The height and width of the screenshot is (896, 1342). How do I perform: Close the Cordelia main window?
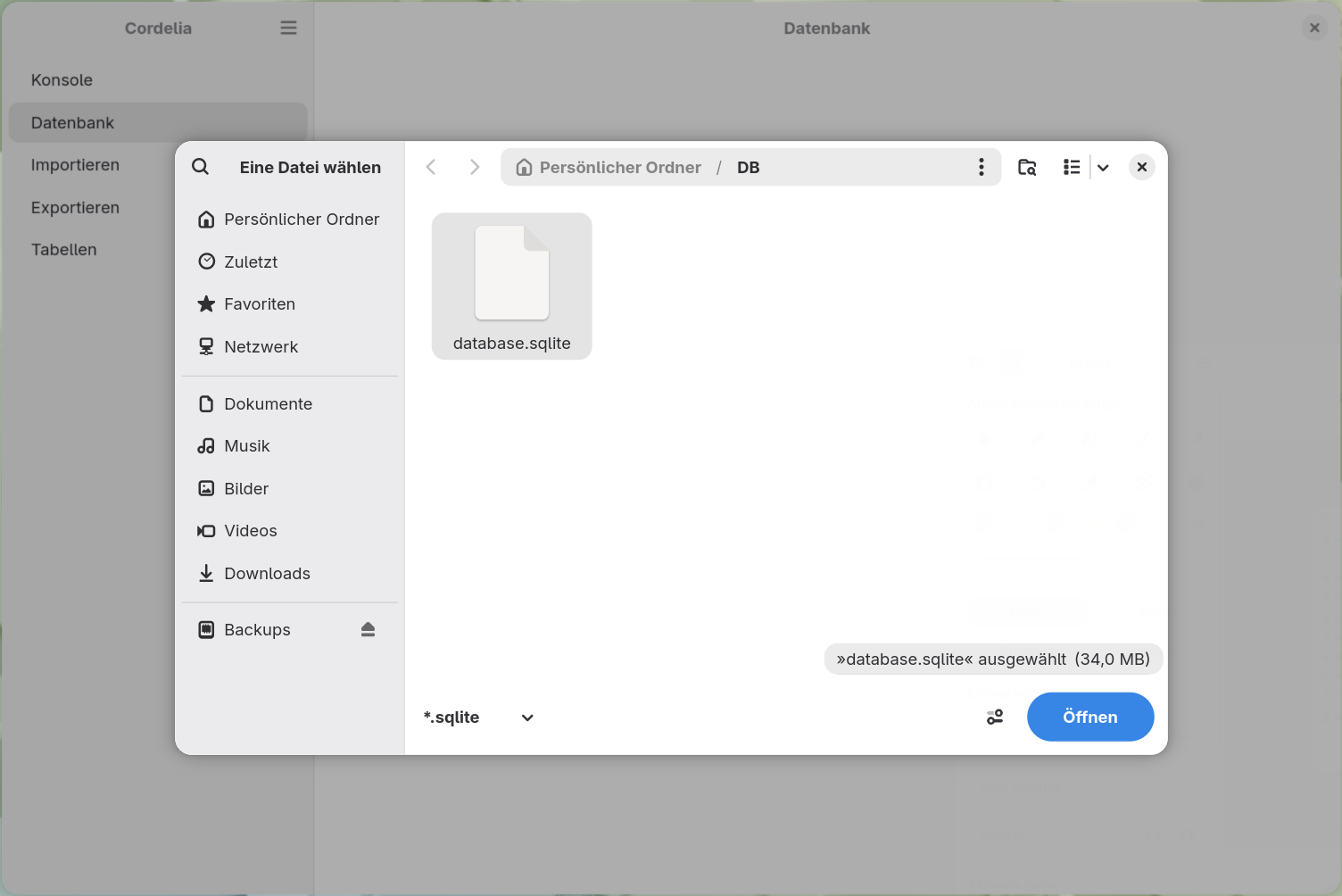[1314, 28]
